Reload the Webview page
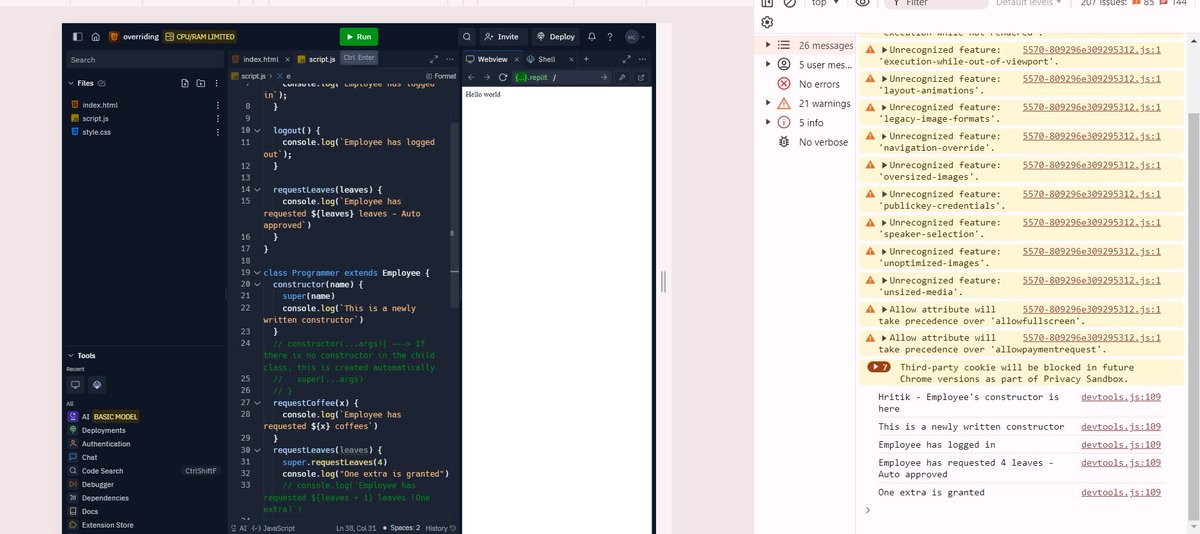Screen dimensions: 1200x534 click(503, 77)
